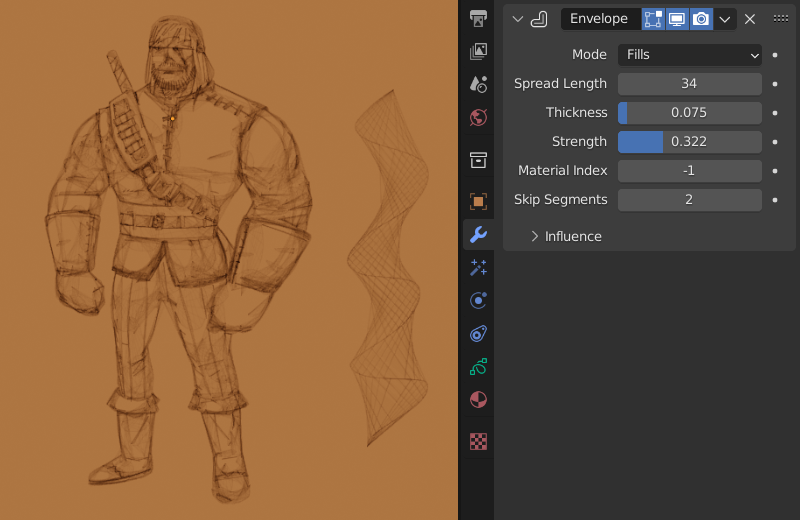The image size is (800, 520).
Task: Select the Modifiers wrench tab
Action: point(478,234)
